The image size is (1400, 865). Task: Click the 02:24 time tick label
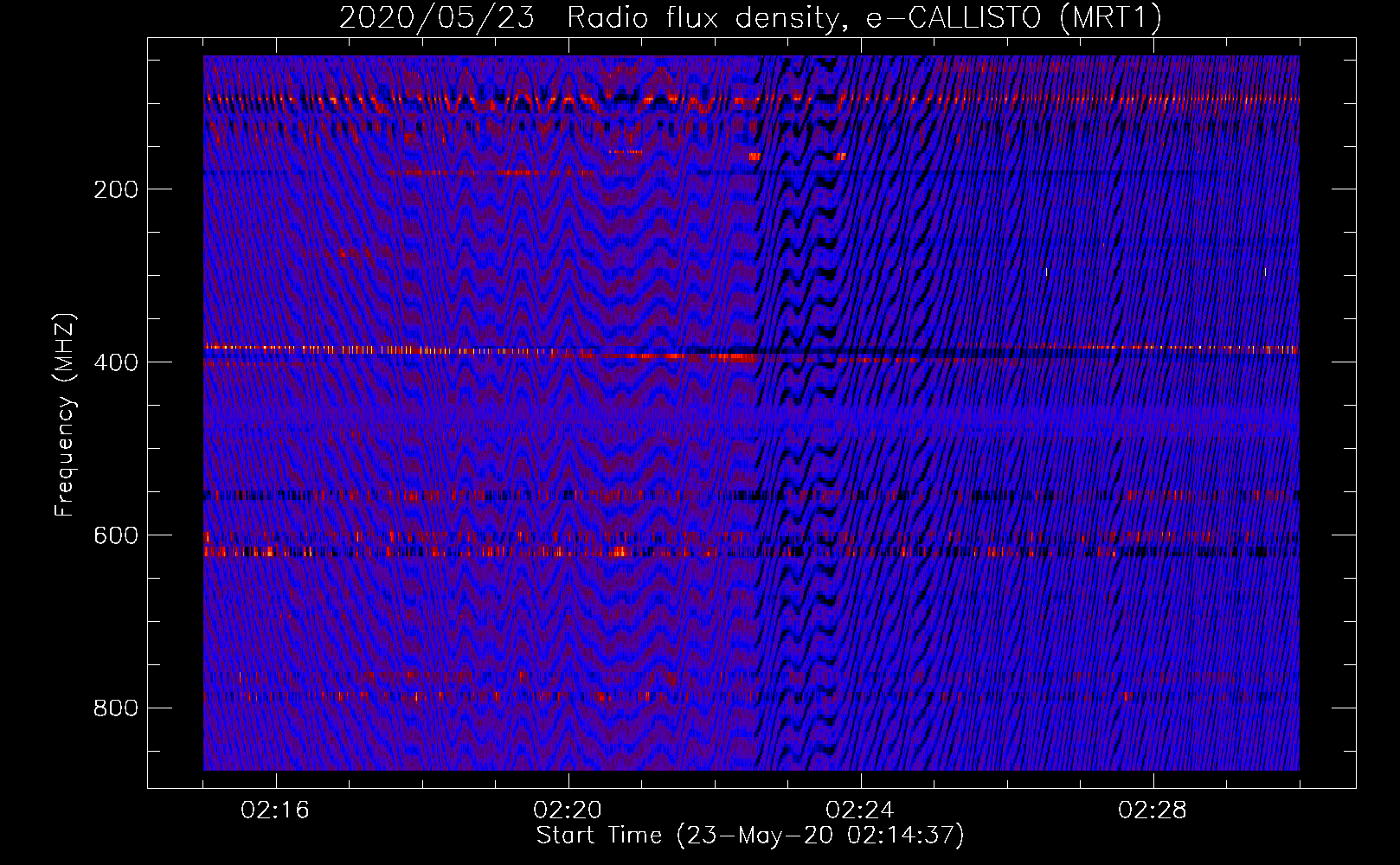point(860,811)
